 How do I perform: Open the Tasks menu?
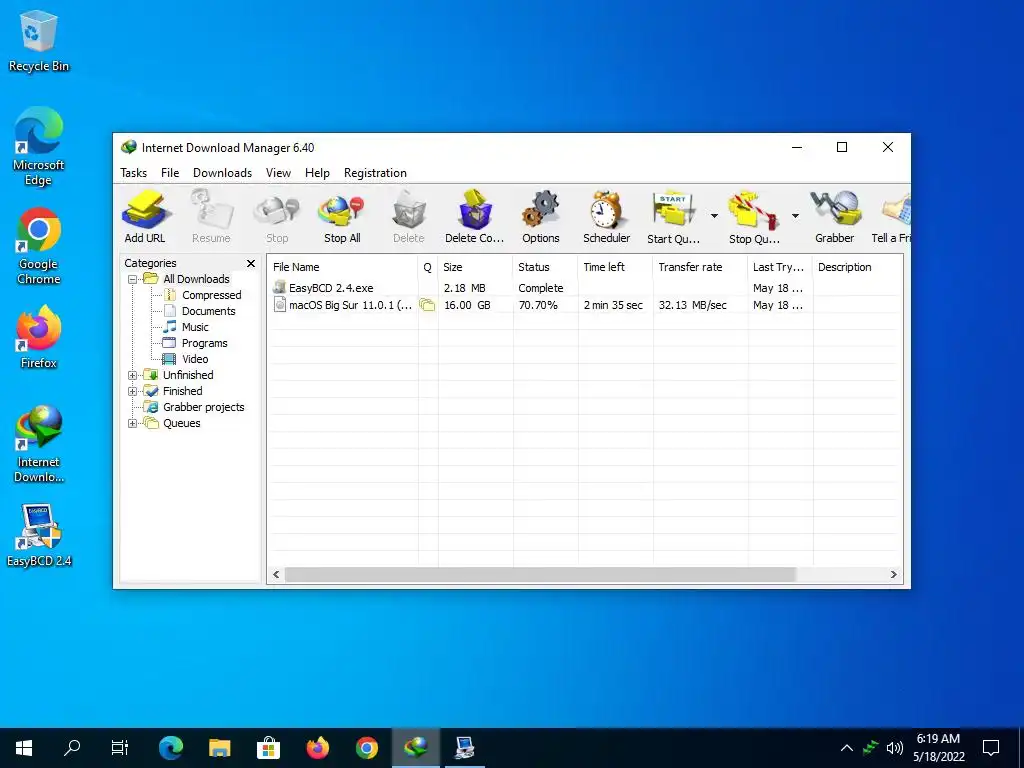(133, 173)
